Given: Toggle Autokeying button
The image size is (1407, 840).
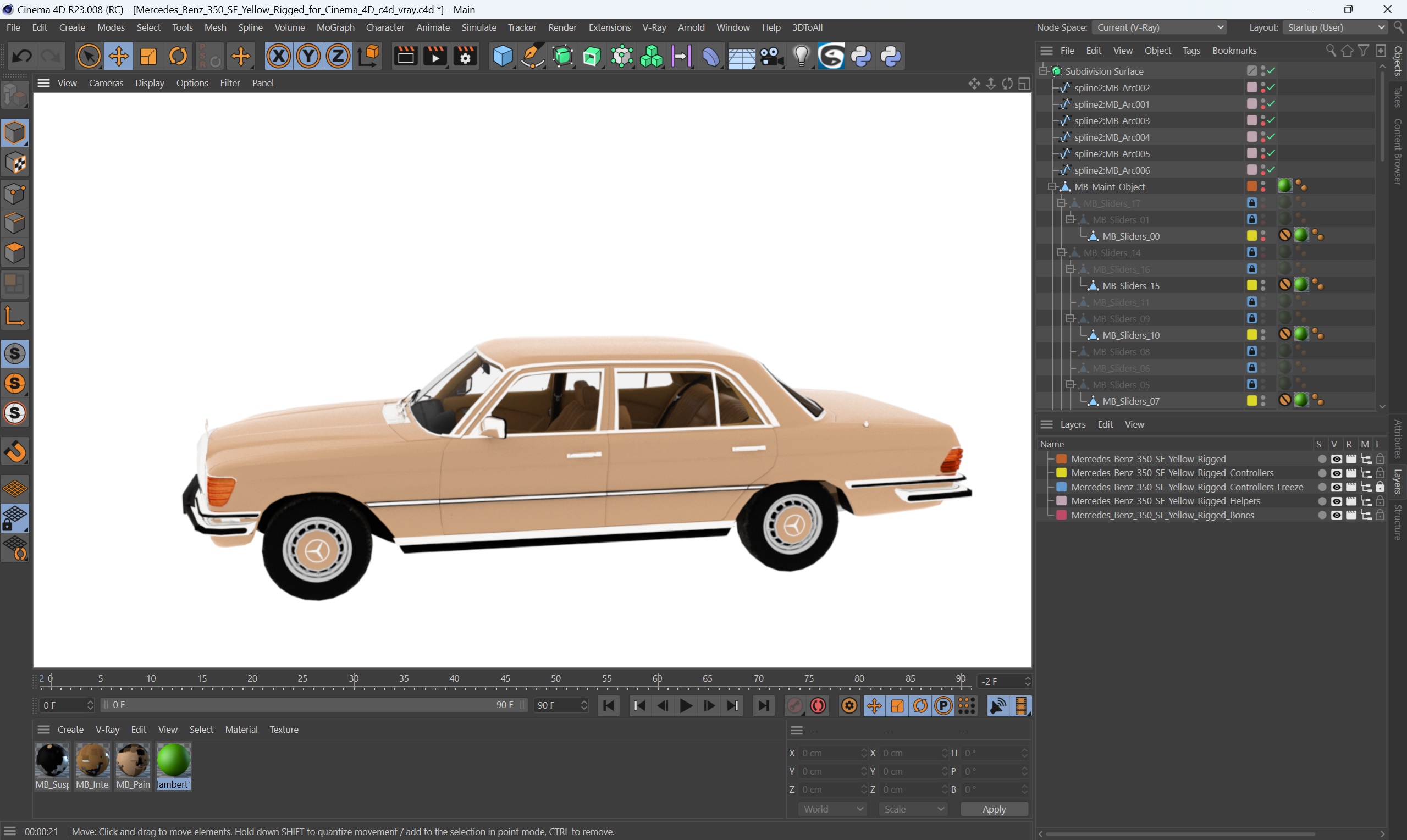Looking at the screenshot, I should point(818,706).
